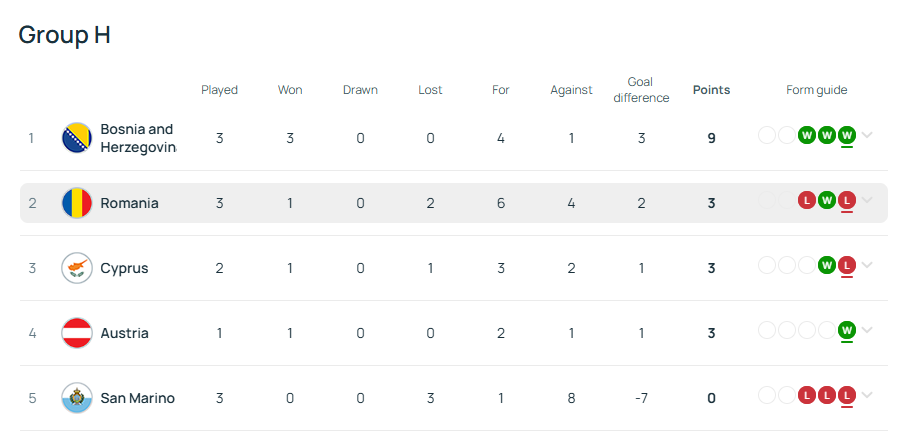
Task: Open the Romania team link
Action: point(129,203)
